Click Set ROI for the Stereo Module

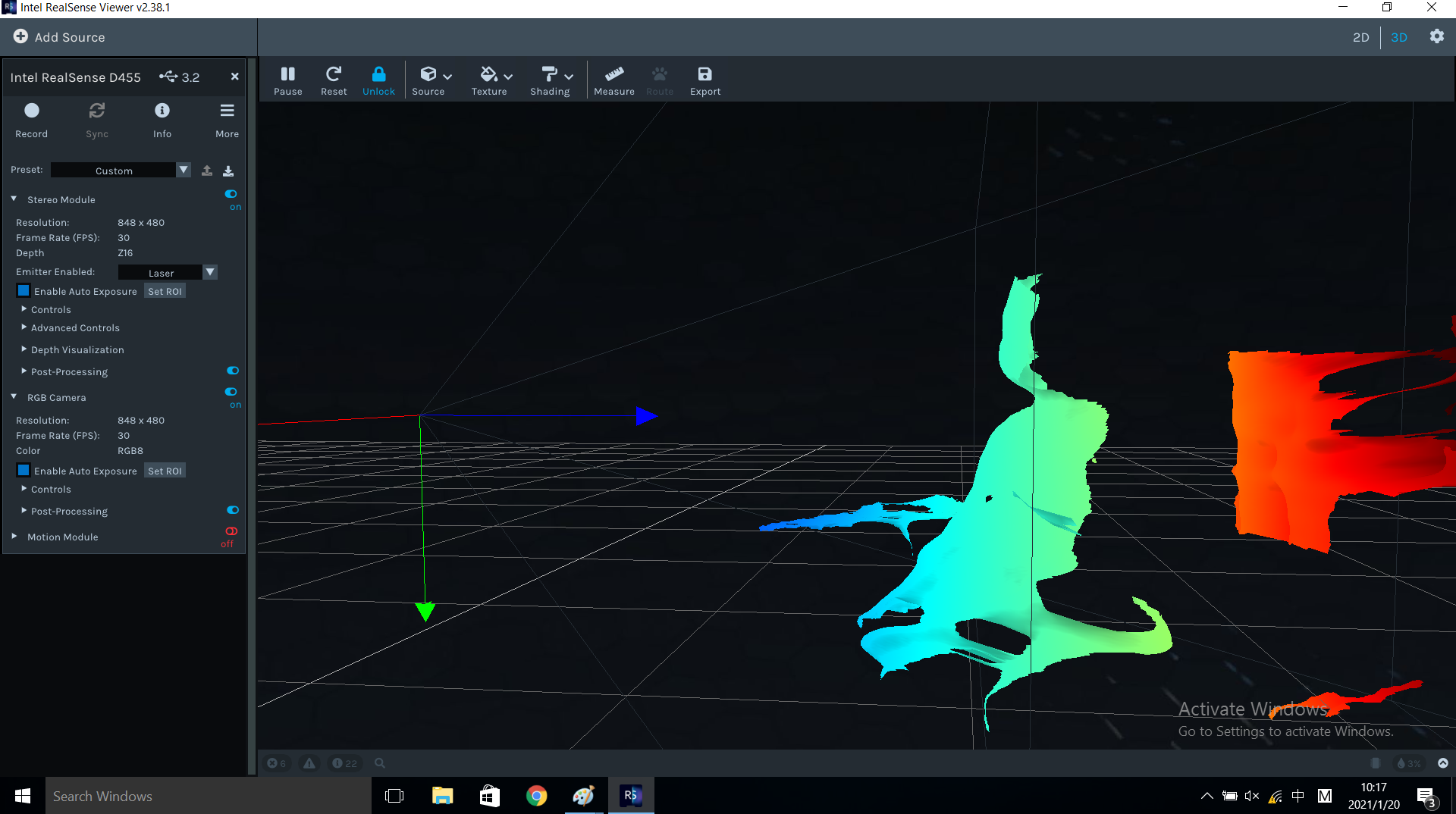[x=165, y=290]
